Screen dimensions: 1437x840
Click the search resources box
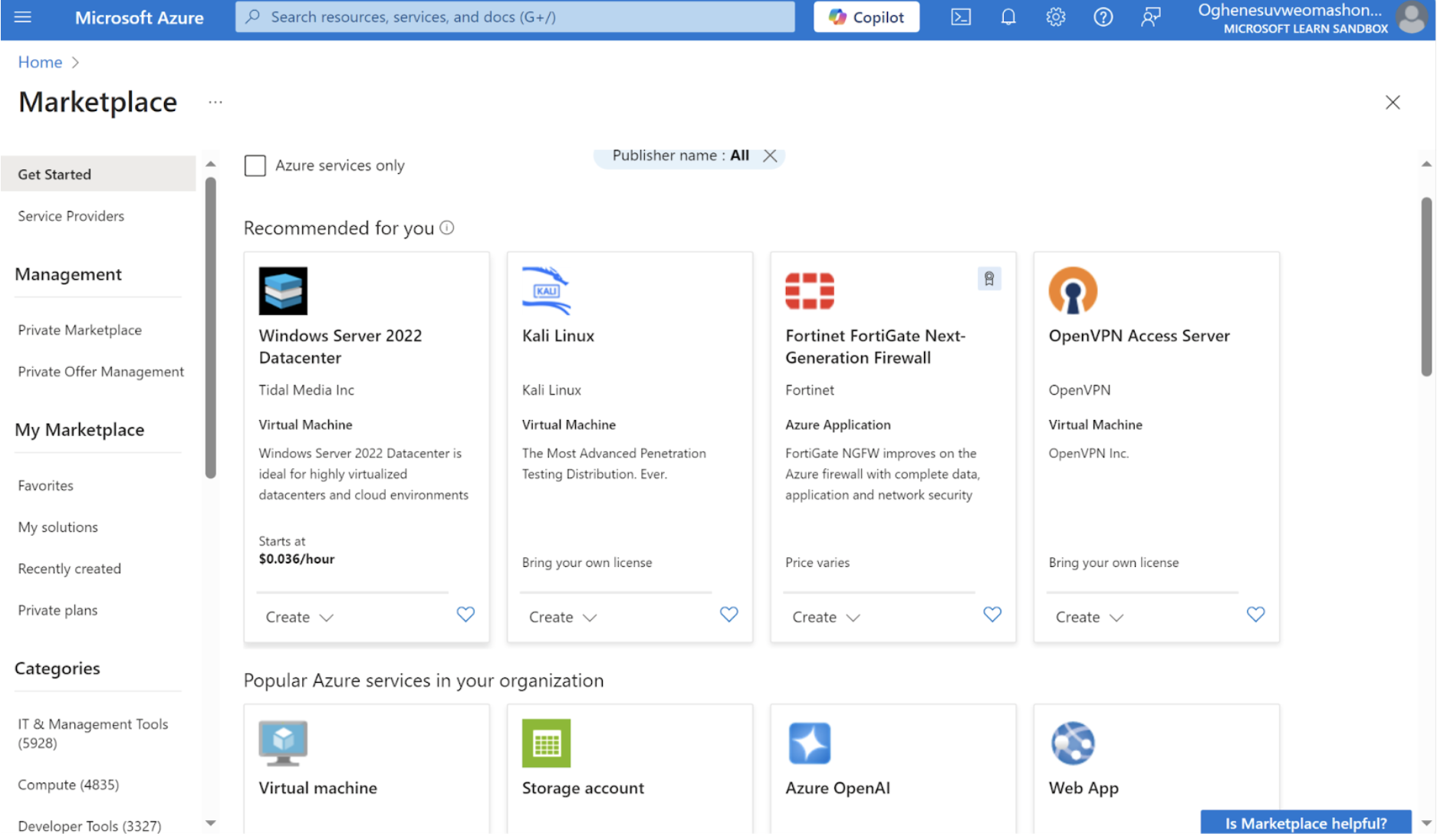coord(515,17)
